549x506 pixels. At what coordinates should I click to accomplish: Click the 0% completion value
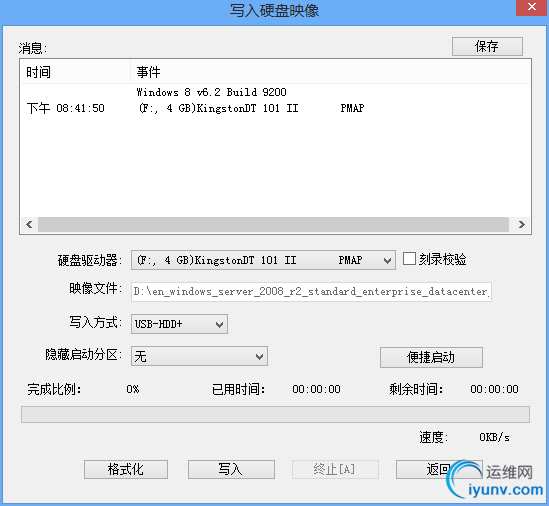tap(133, 389)
